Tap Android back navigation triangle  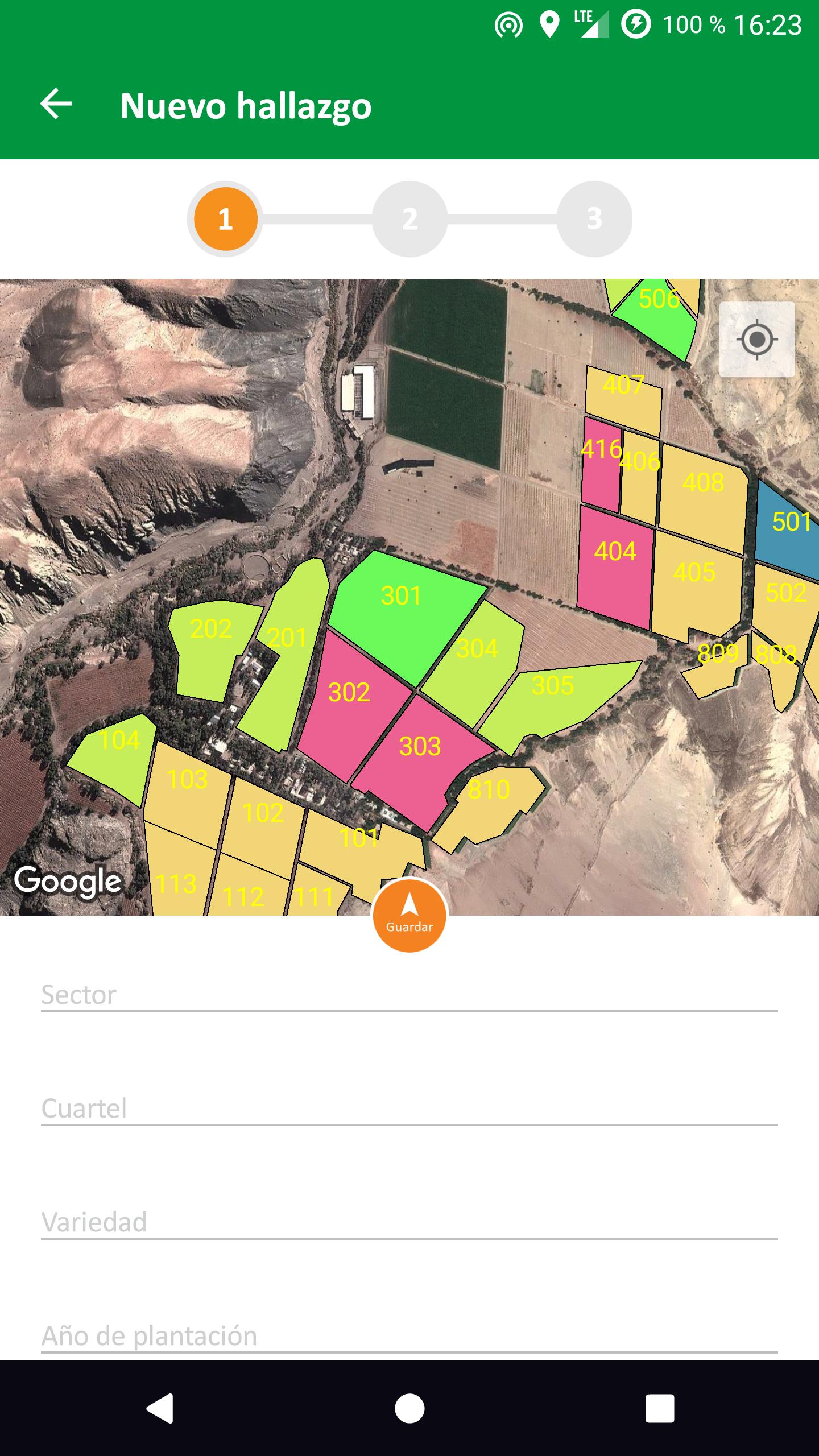coord(160,1408)
